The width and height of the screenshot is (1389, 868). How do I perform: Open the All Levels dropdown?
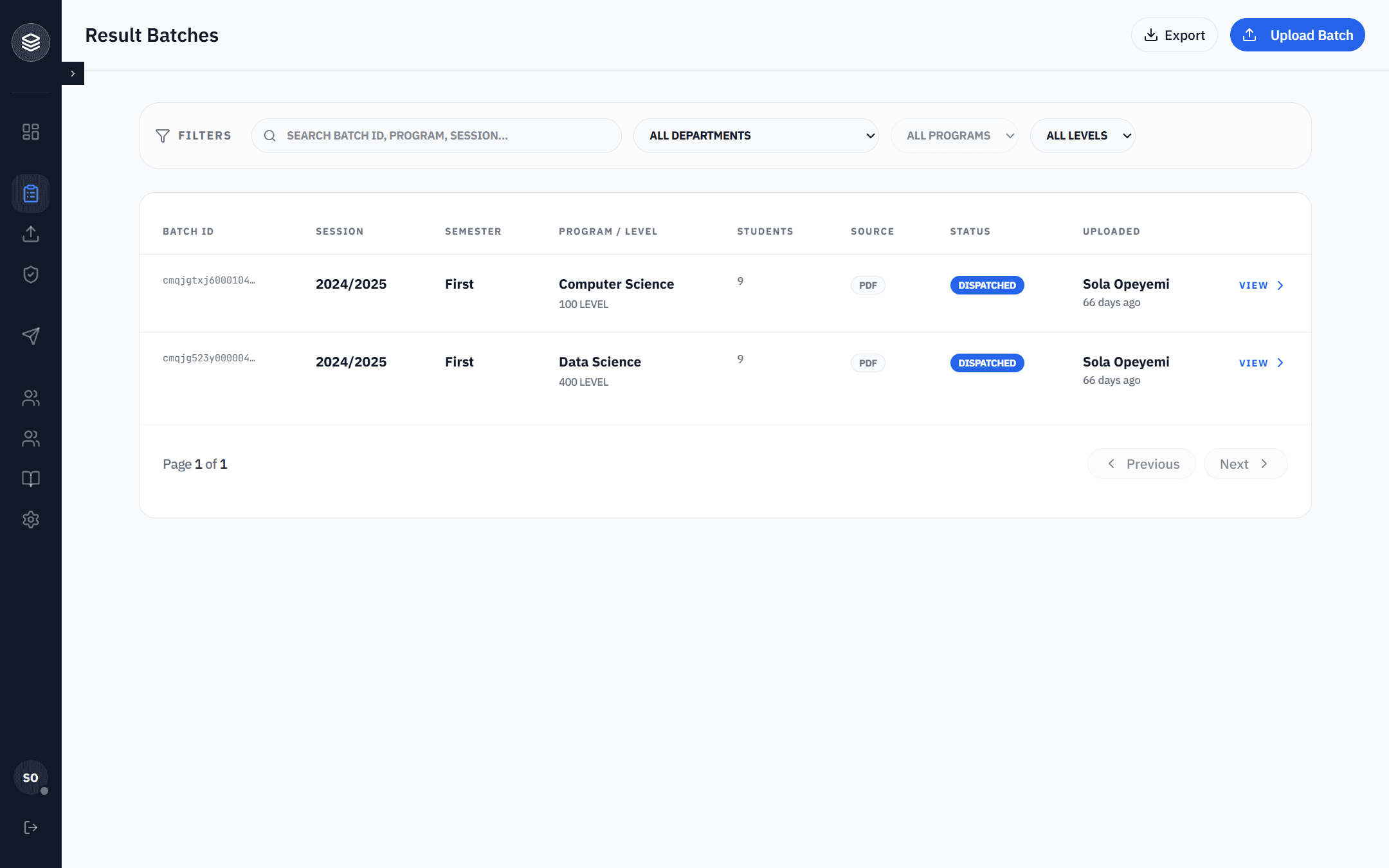1083,136
